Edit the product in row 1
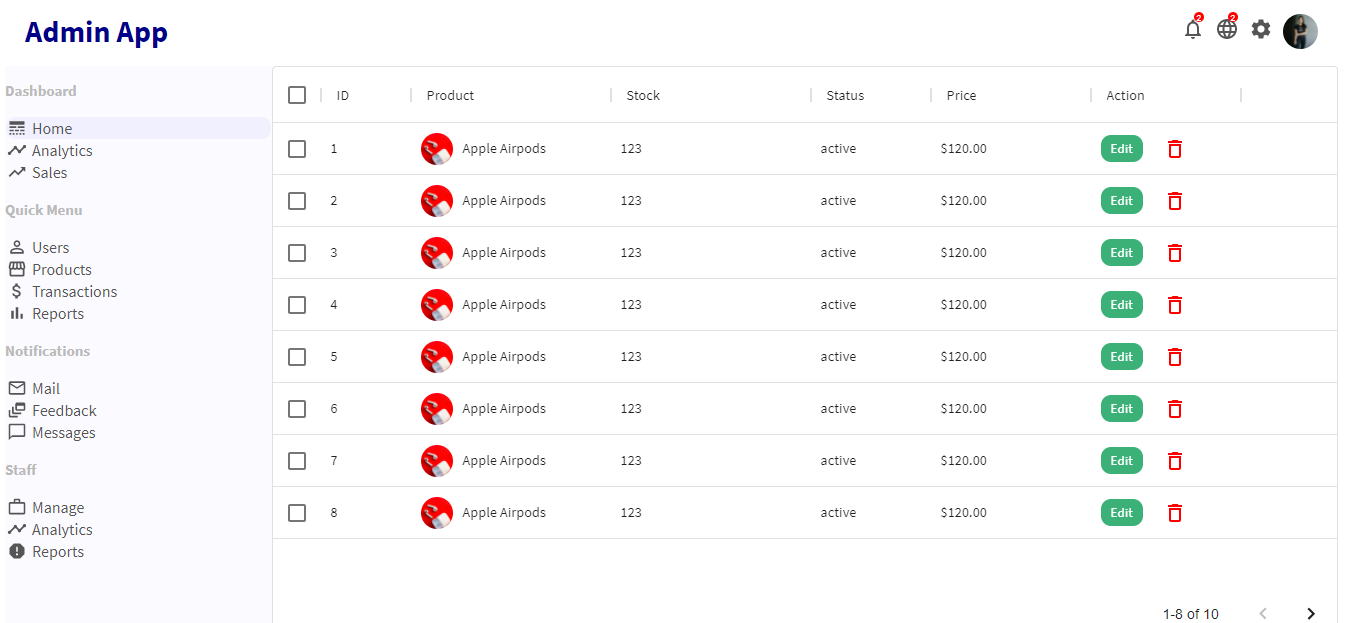Viewport: 1346px width, 623px height. click(x=1122, y=149)
